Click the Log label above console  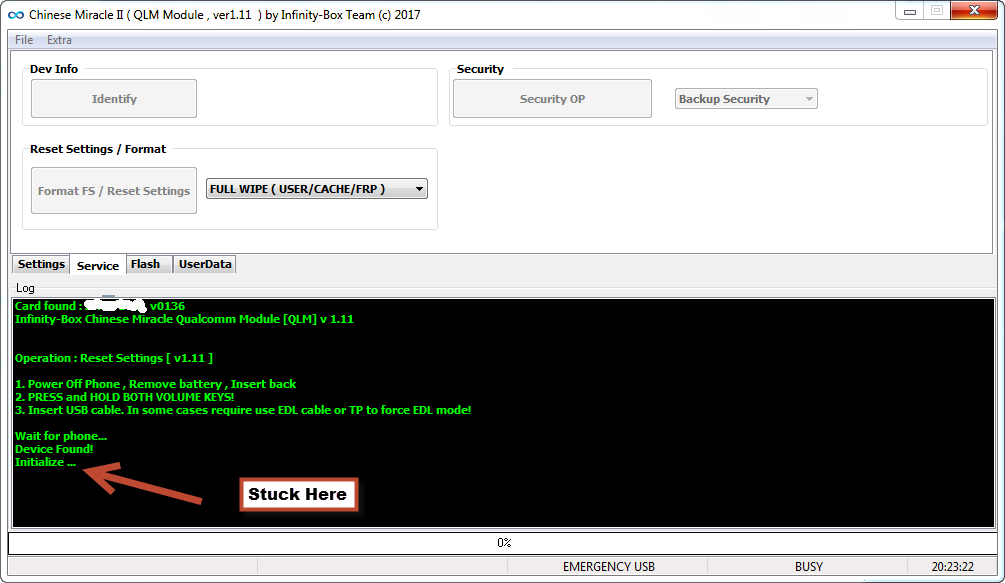click(x=25, y=288)
